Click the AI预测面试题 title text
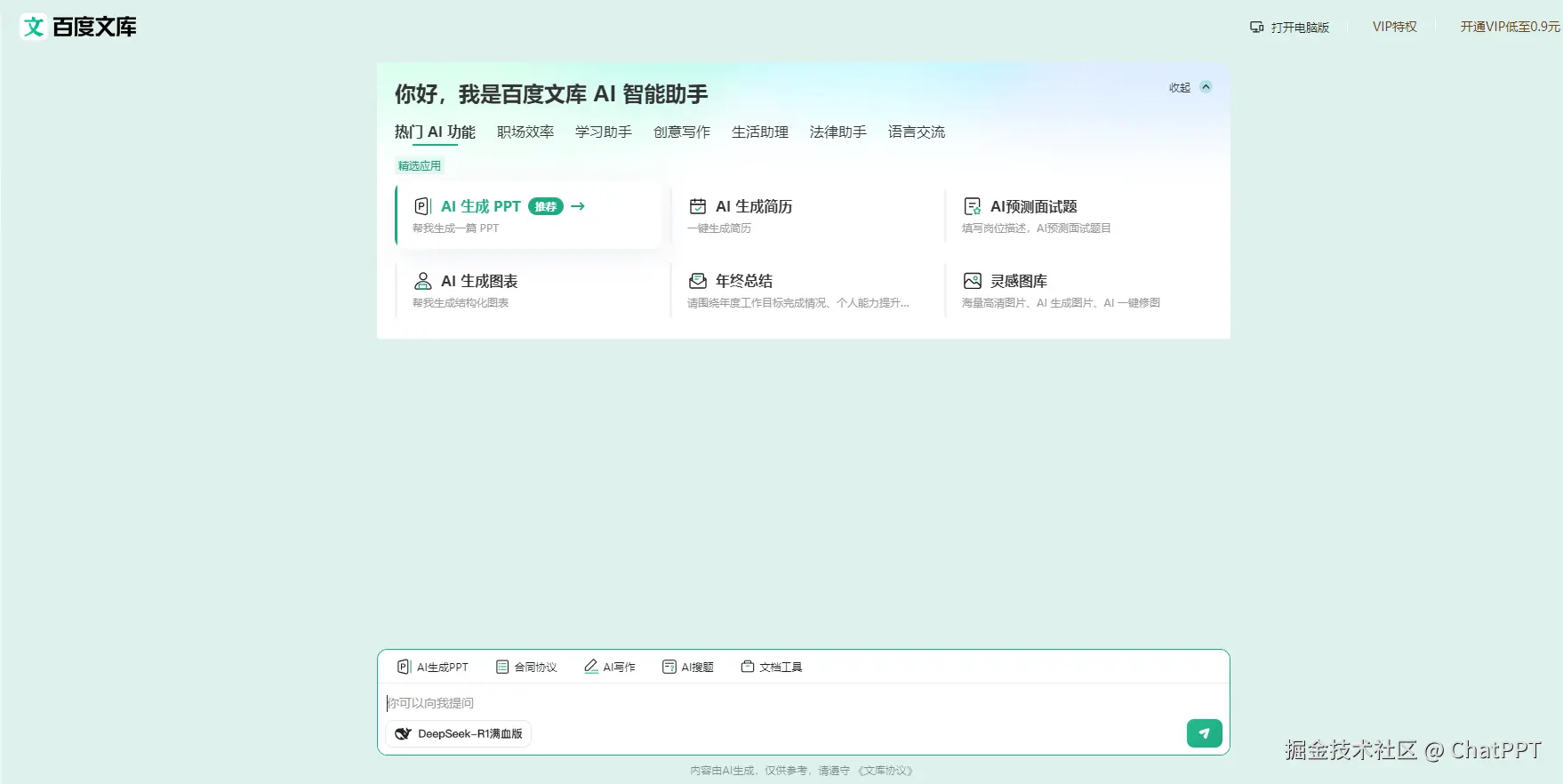 (x=1034, y=206)
